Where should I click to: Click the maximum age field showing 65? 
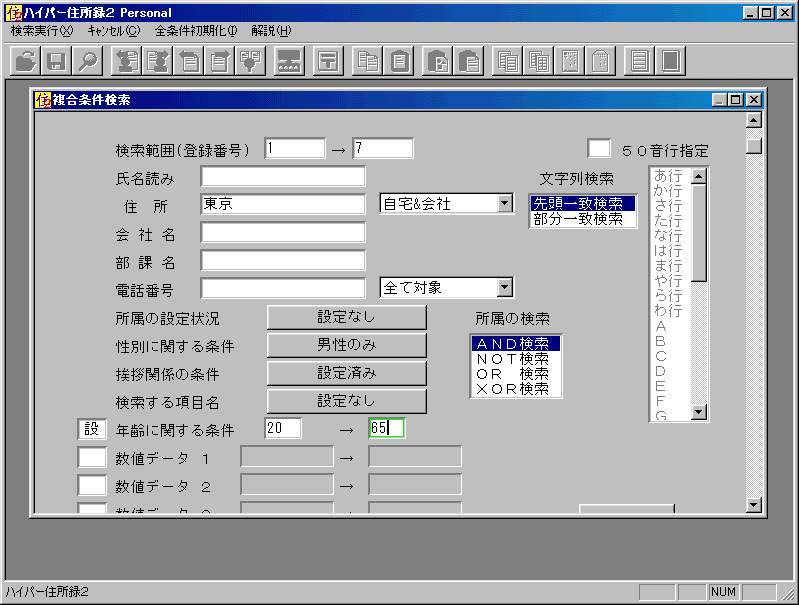387,428
